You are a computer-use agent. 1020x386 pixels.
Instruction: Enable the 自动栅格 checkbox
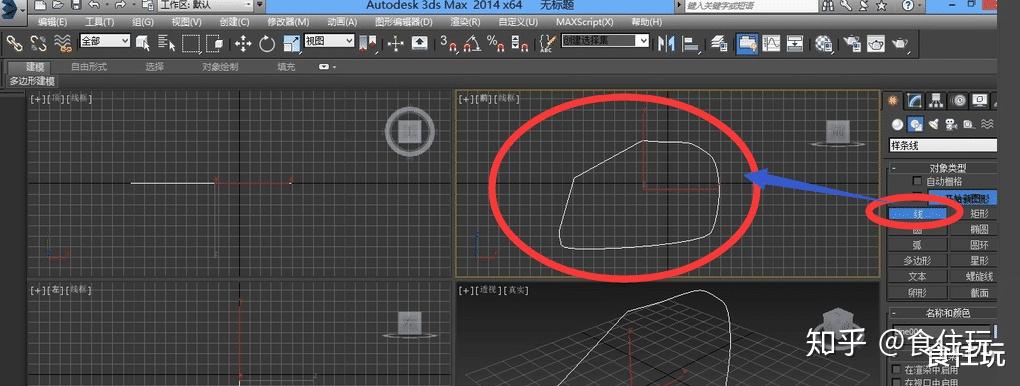[x=917, y=181]
